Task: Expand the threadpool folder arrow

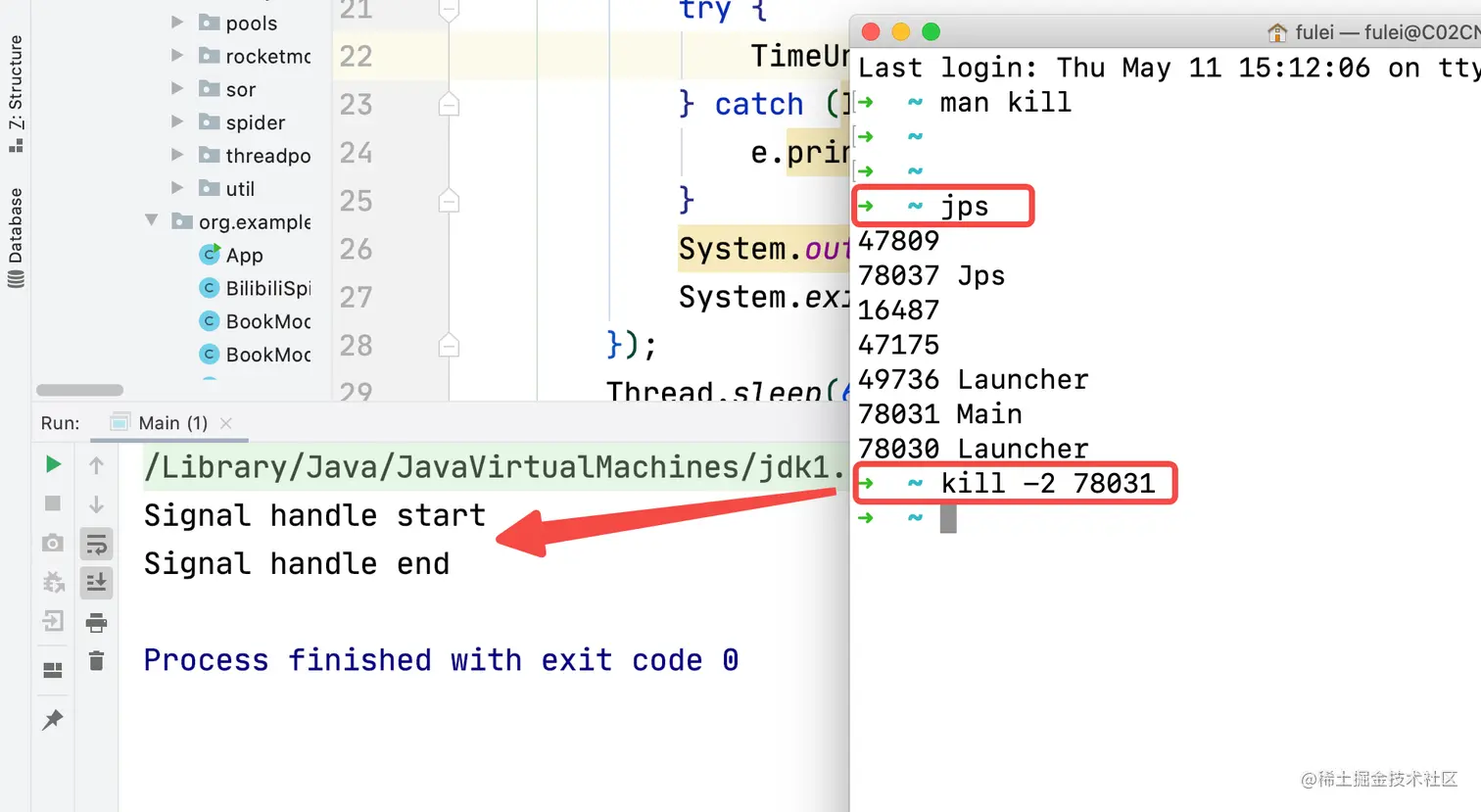Action: [x=177, y=155]
